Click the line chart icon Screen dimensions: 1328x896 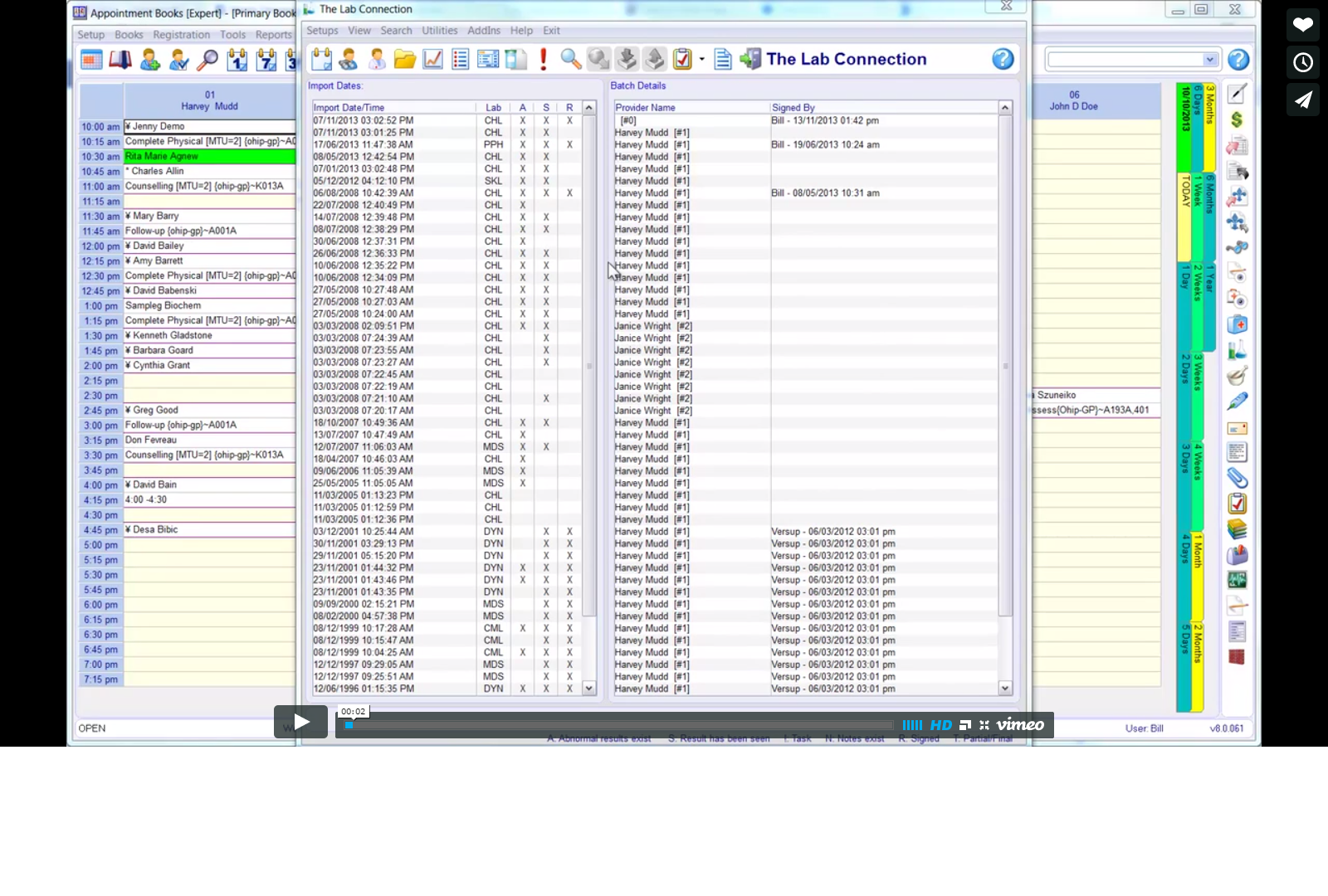pyautogui.click(x=433, y=59)
